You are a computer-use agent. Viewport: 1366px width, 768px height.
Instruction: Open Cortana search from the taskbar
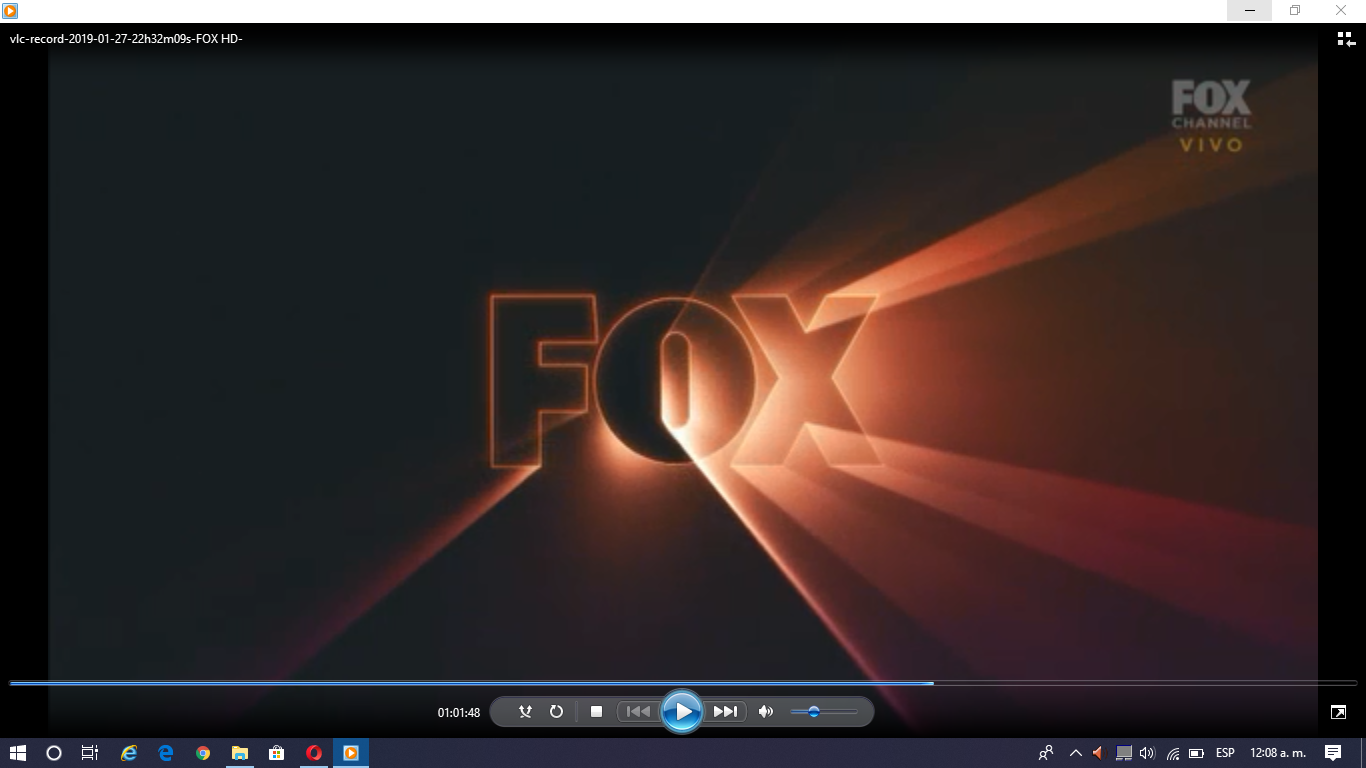[54, 753]
